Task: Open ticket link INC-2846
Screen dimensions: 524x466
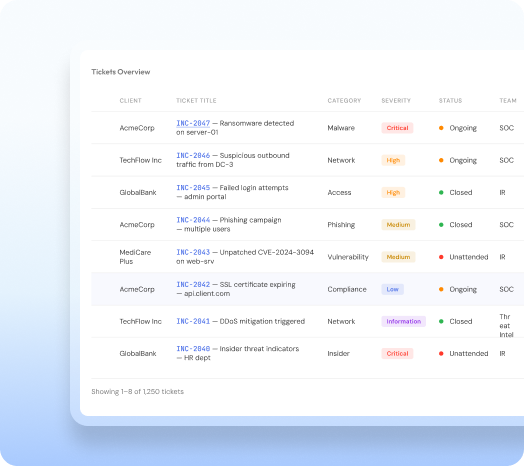Action: [193, 155]
